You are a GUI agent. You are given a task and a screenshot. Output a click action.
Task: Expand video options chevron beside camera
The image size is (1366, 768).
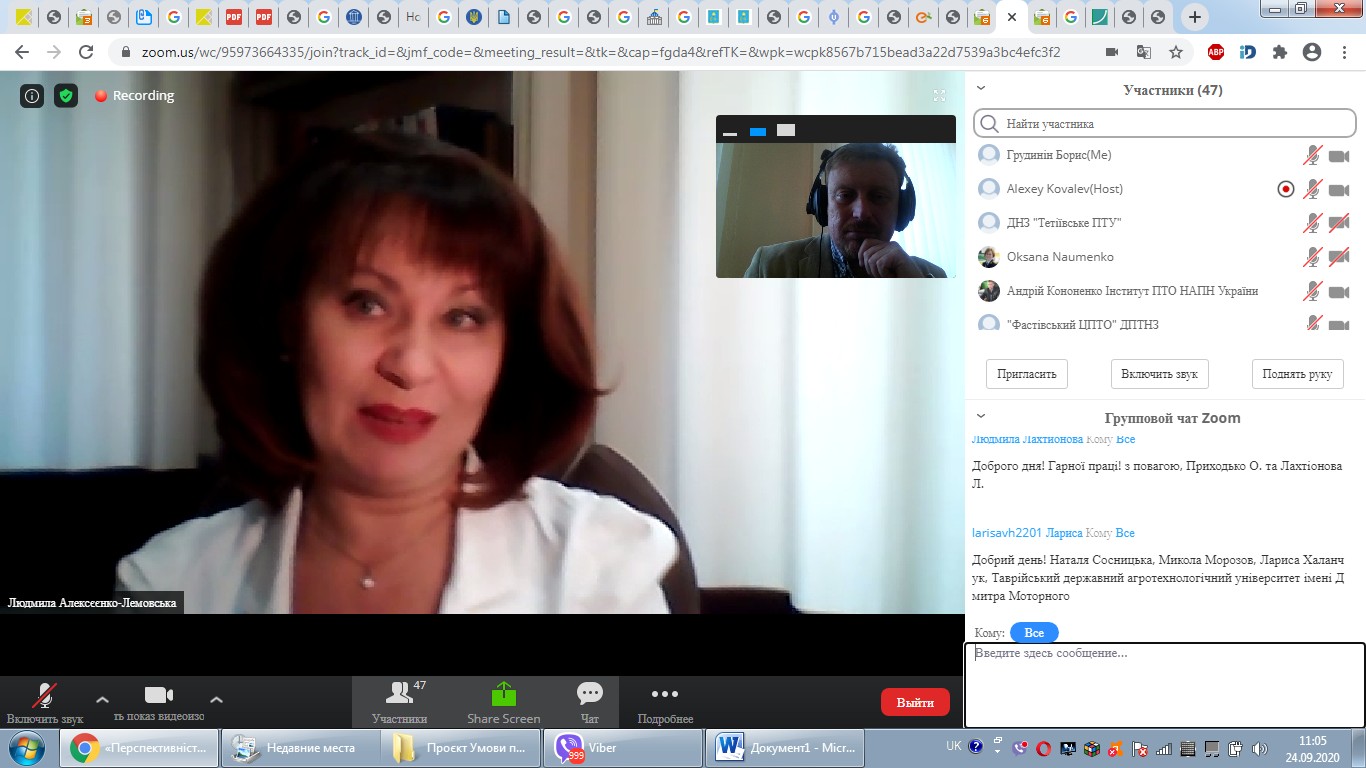216,700
